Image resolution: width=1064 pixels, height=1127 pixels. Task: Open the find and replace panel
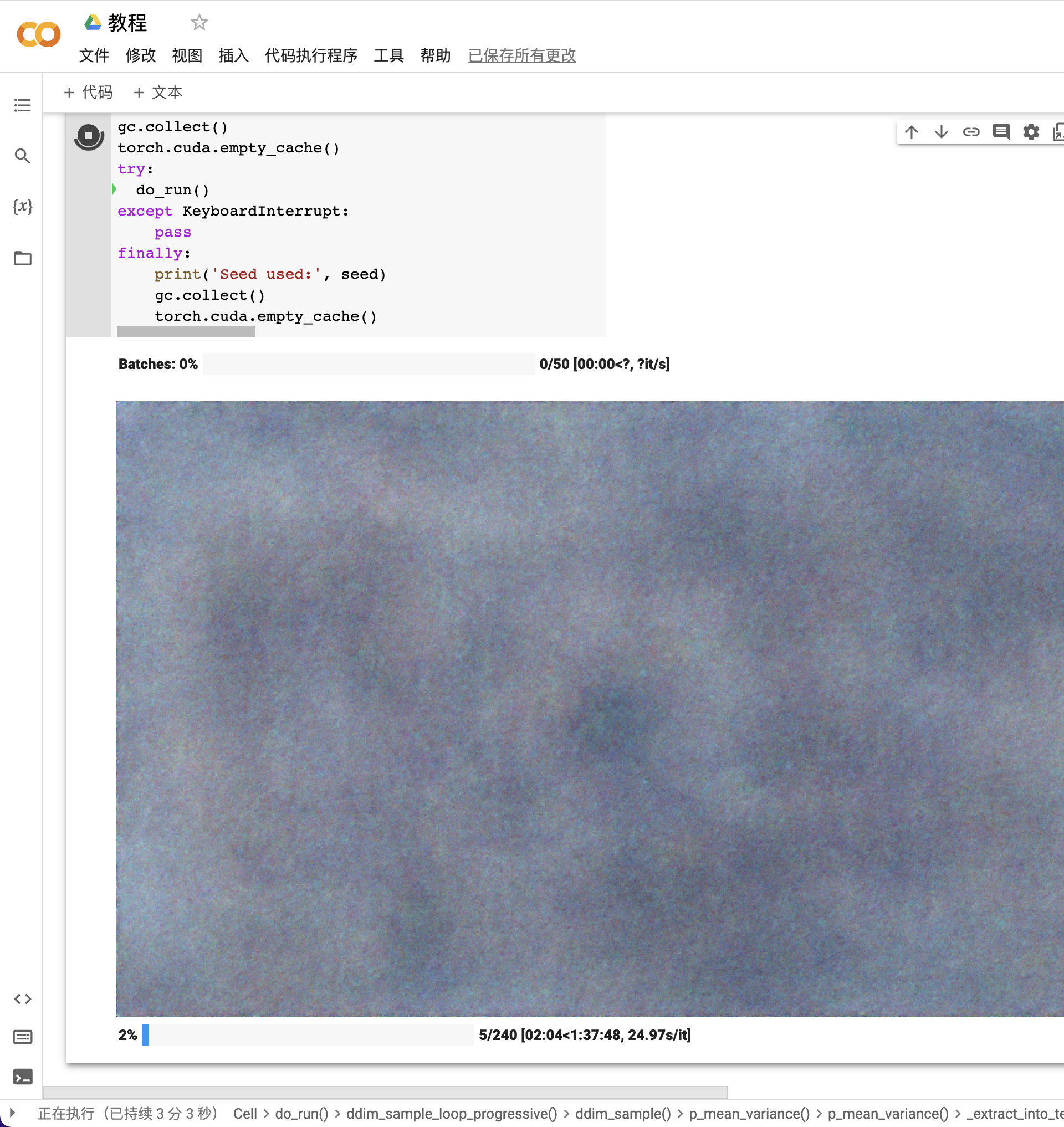click(23, 156)
